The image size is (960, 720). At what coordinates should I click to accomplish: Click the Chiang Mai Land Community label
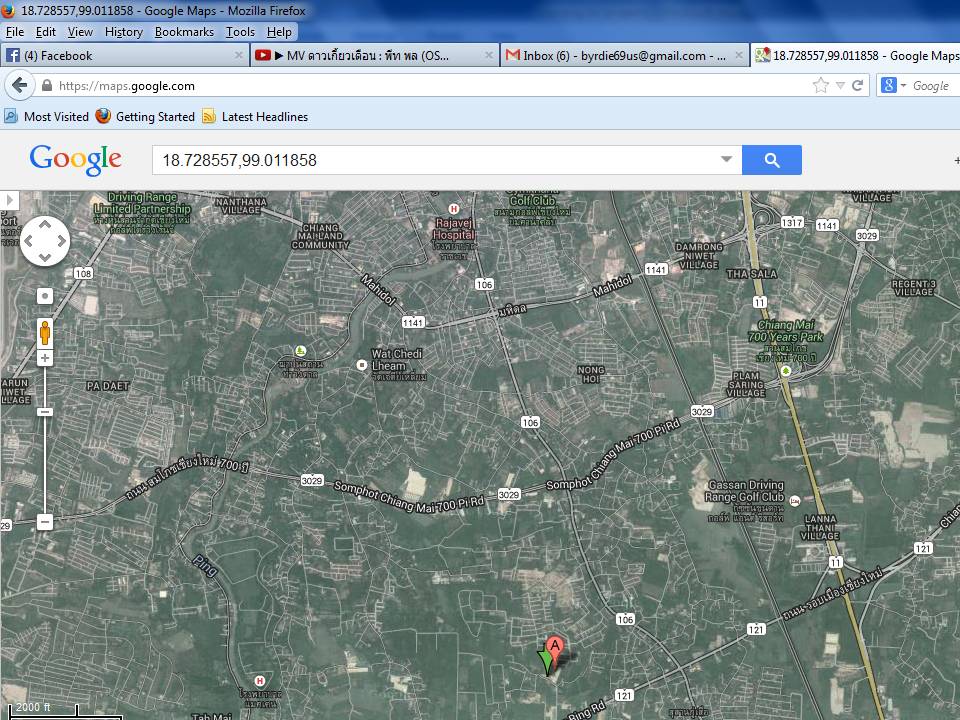pos(320,236)
